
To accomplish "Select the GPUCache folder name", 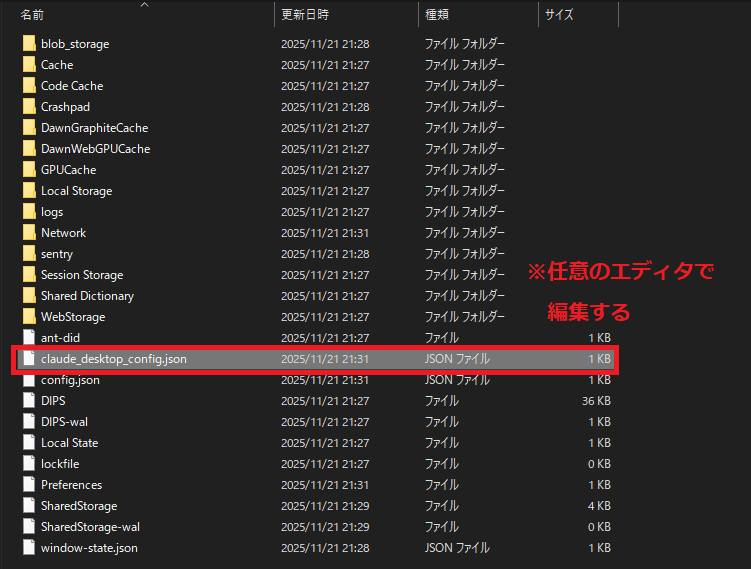I will pyautogui.click(x=68, y=170).
